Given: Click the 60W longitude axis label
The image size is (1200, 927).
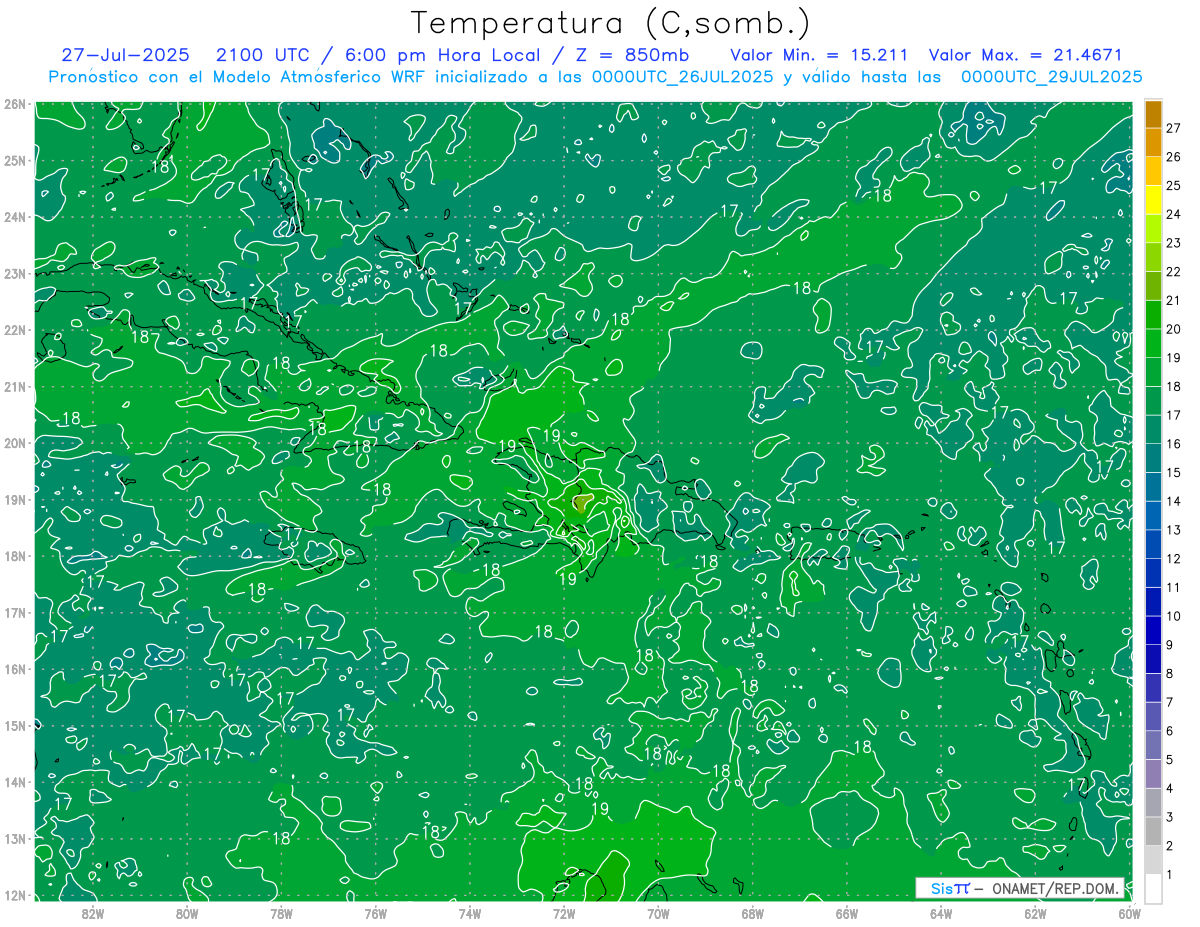Looking at the screenshot, I should (x=1129, y=913).
